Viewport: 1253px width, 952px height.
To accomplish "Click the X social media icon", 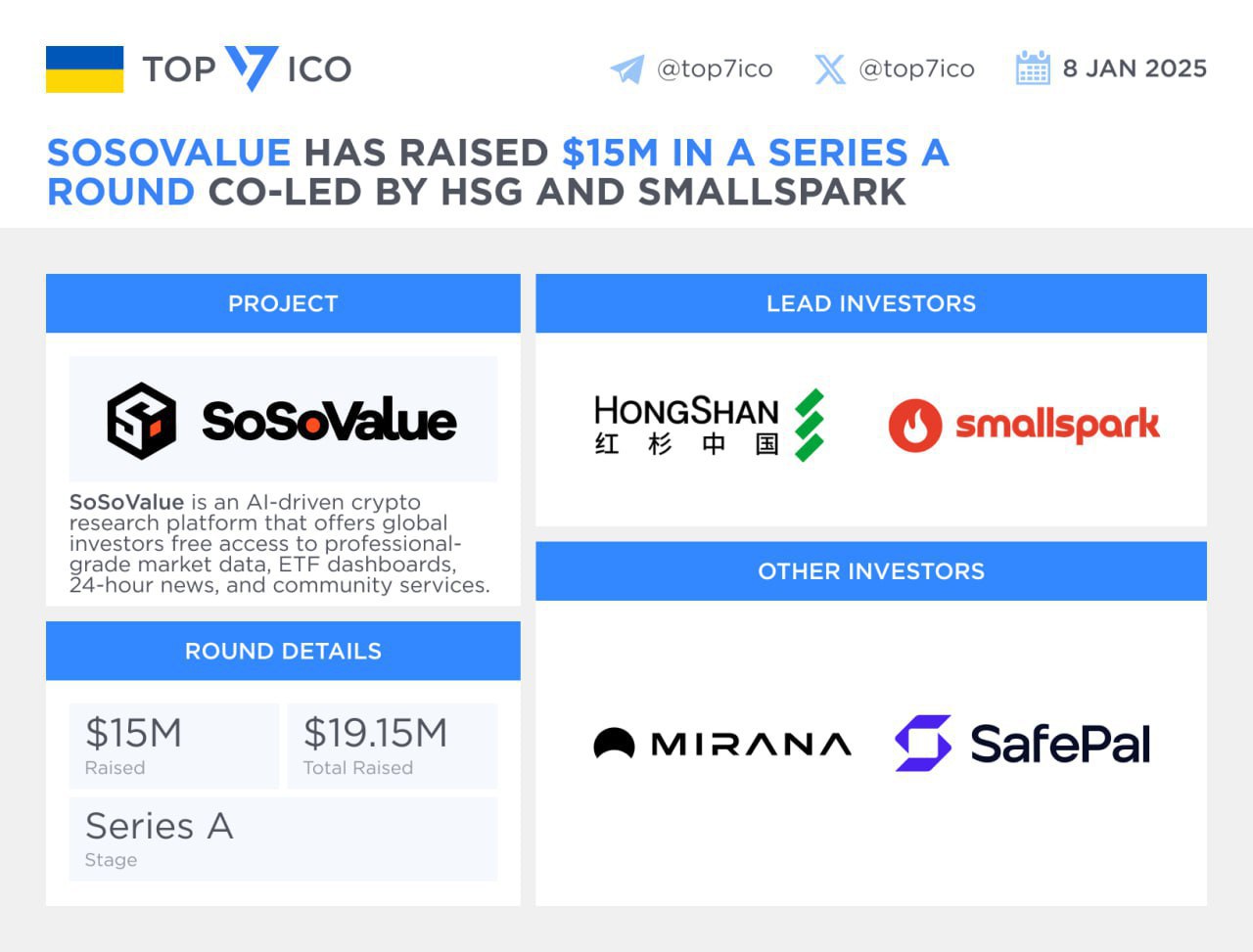I will [x=829, y=69].
